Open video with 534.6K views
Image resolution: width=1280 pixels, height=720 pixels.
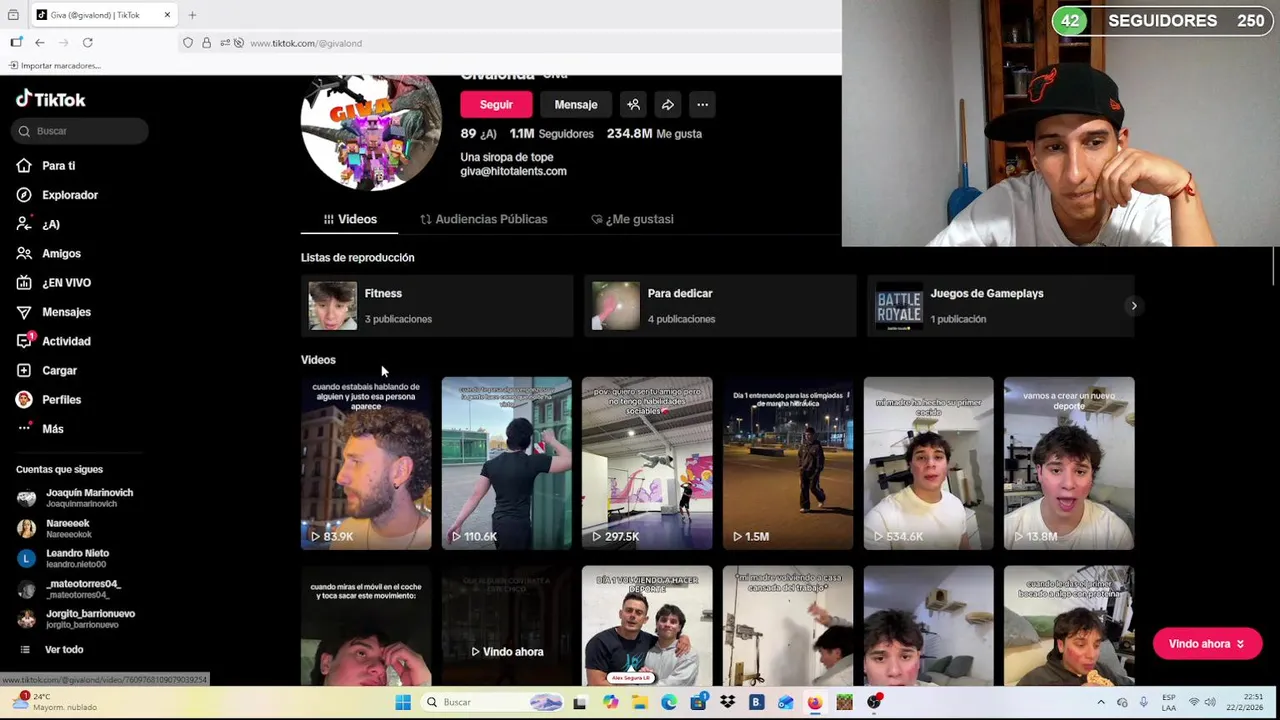tap(928, 463)
